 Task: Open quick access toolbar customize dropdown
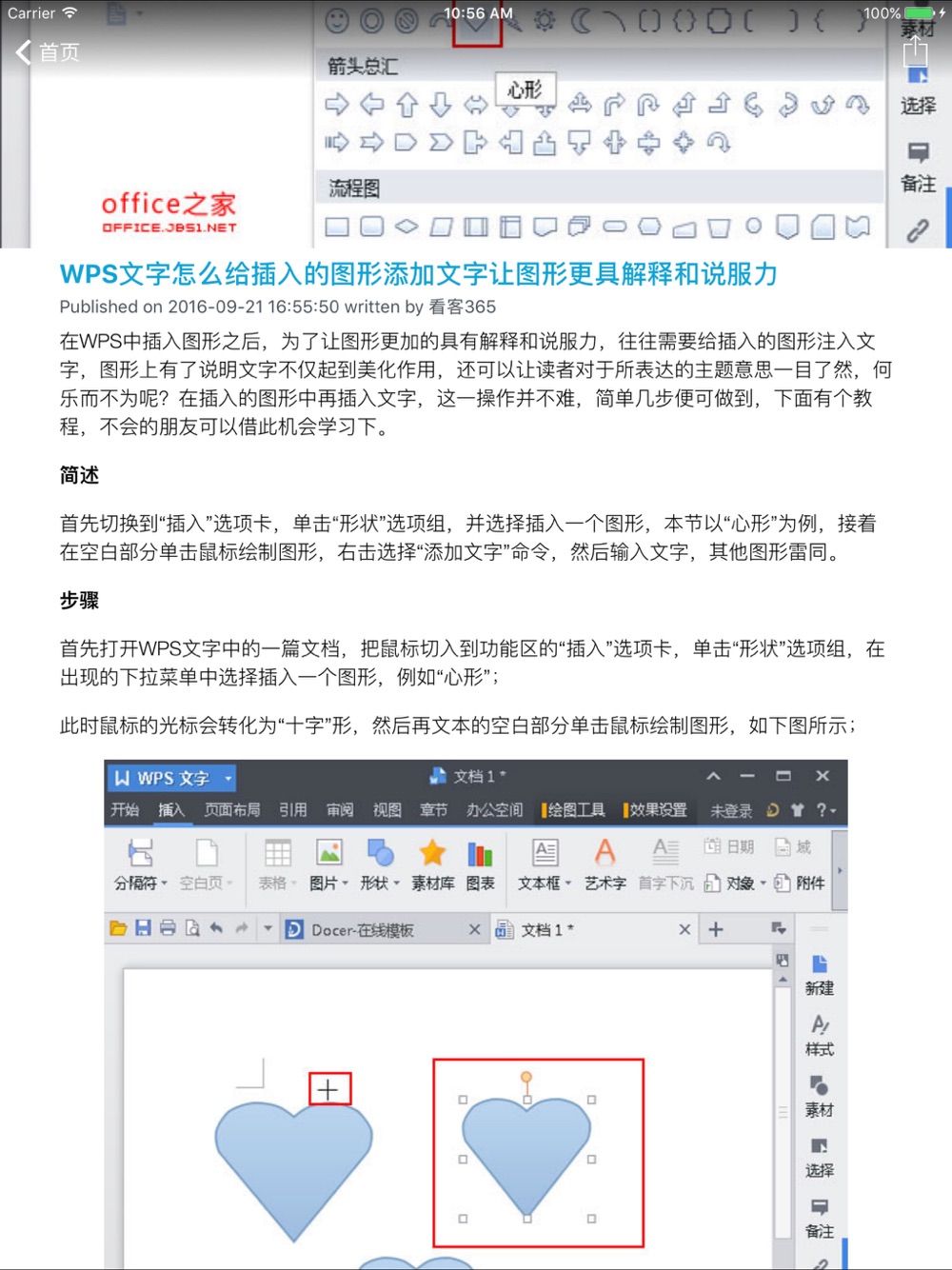pyautogui.click(x=268, y=928)
